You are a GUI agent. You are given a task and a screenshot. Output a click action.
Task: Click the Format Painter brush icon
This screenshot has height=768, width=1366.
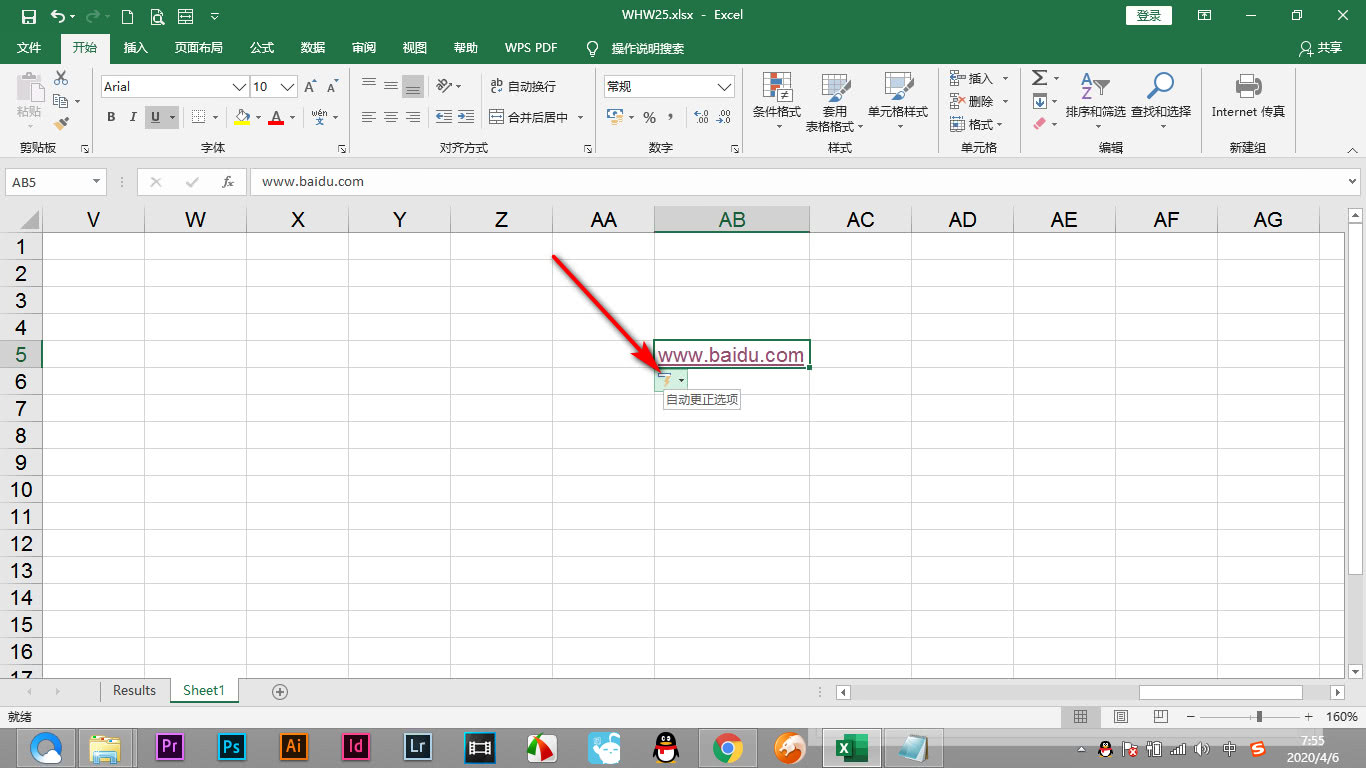(62, 124)
